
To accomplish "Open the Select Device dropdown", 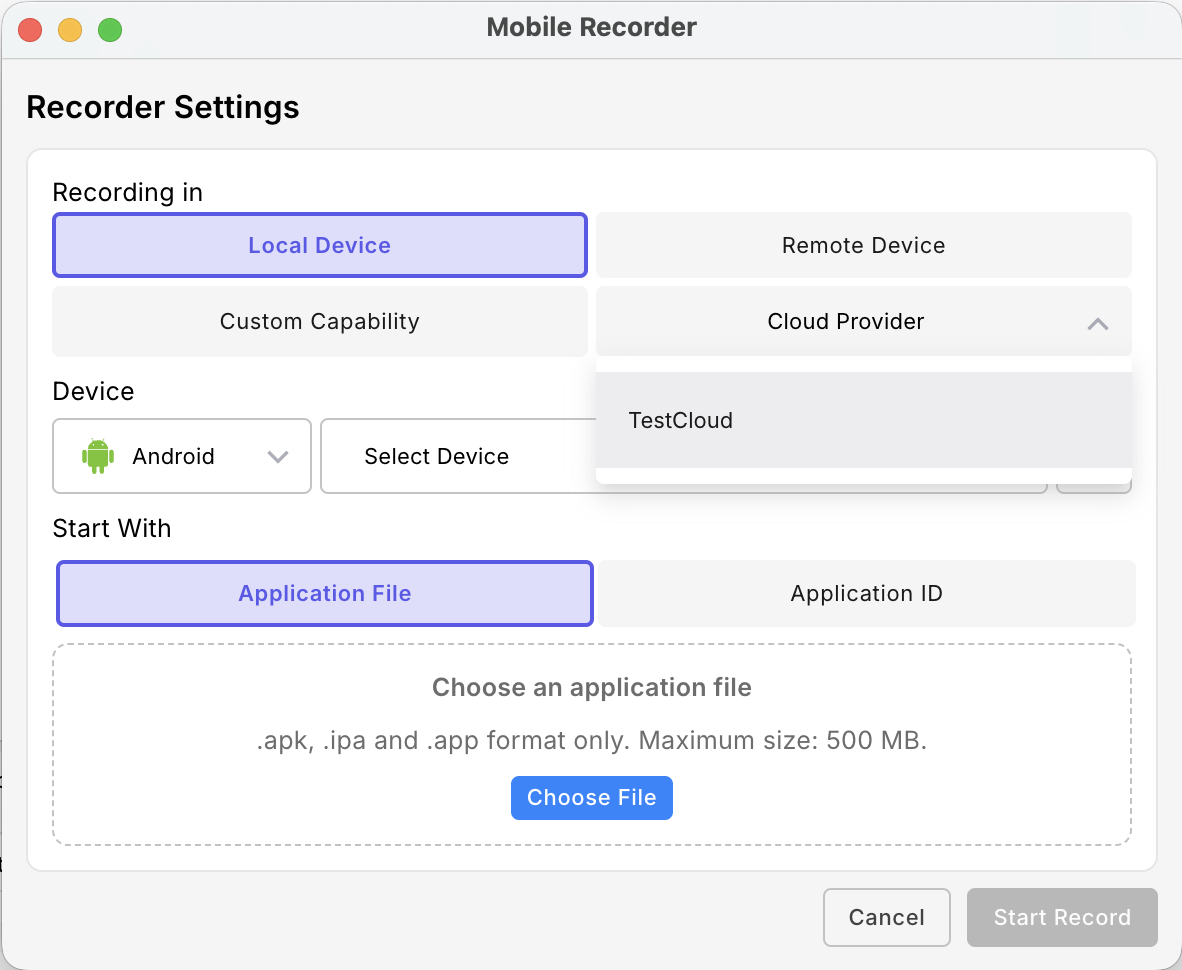I will click(437, 456).
